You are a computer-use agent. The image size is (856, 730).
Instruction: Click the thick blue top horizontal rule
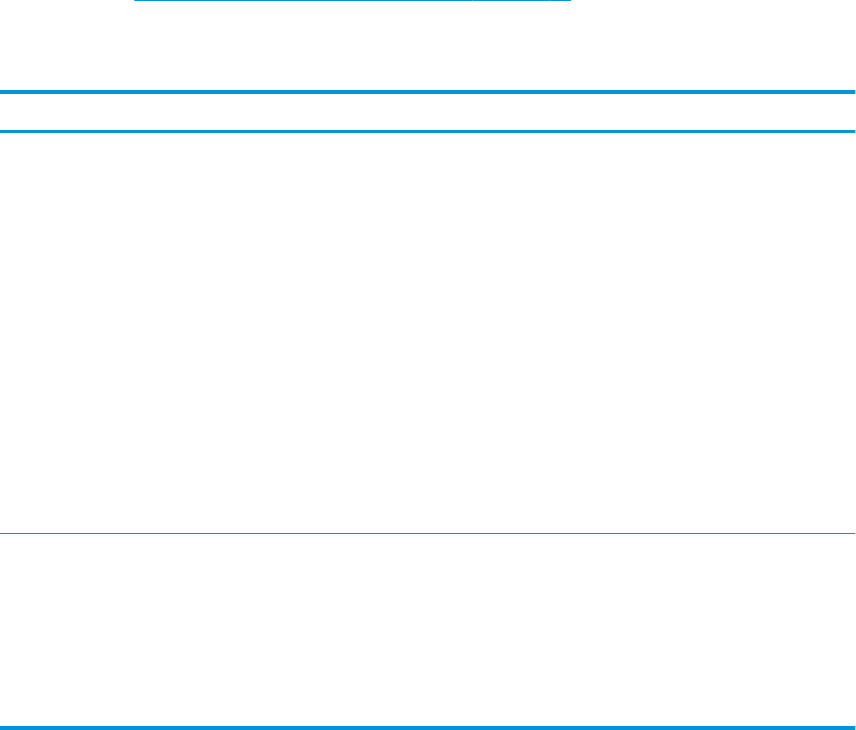[427, 92]
